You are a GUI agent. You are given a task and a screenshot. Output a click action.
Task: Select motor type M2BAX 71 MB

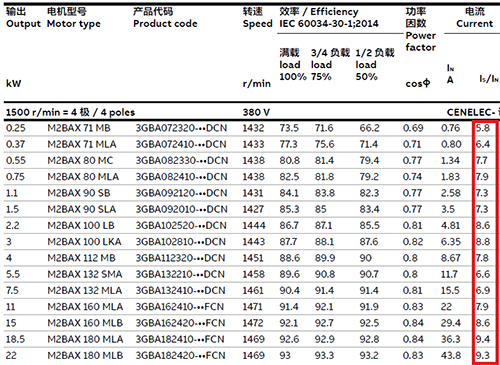click(x=79, y=128)
